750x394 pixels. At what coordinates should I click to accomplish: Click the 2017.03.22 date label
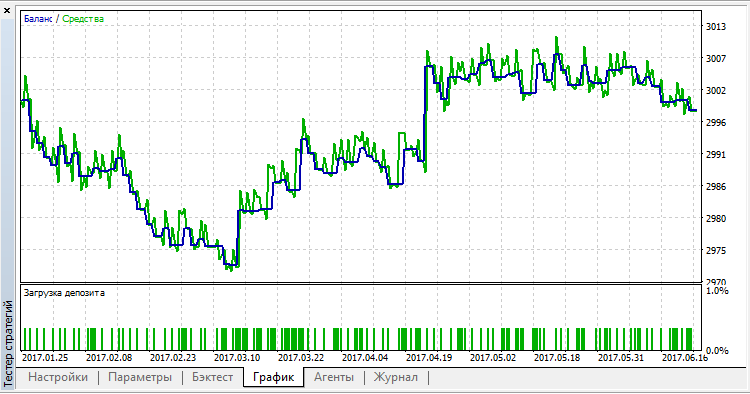(x=301, y=358)
